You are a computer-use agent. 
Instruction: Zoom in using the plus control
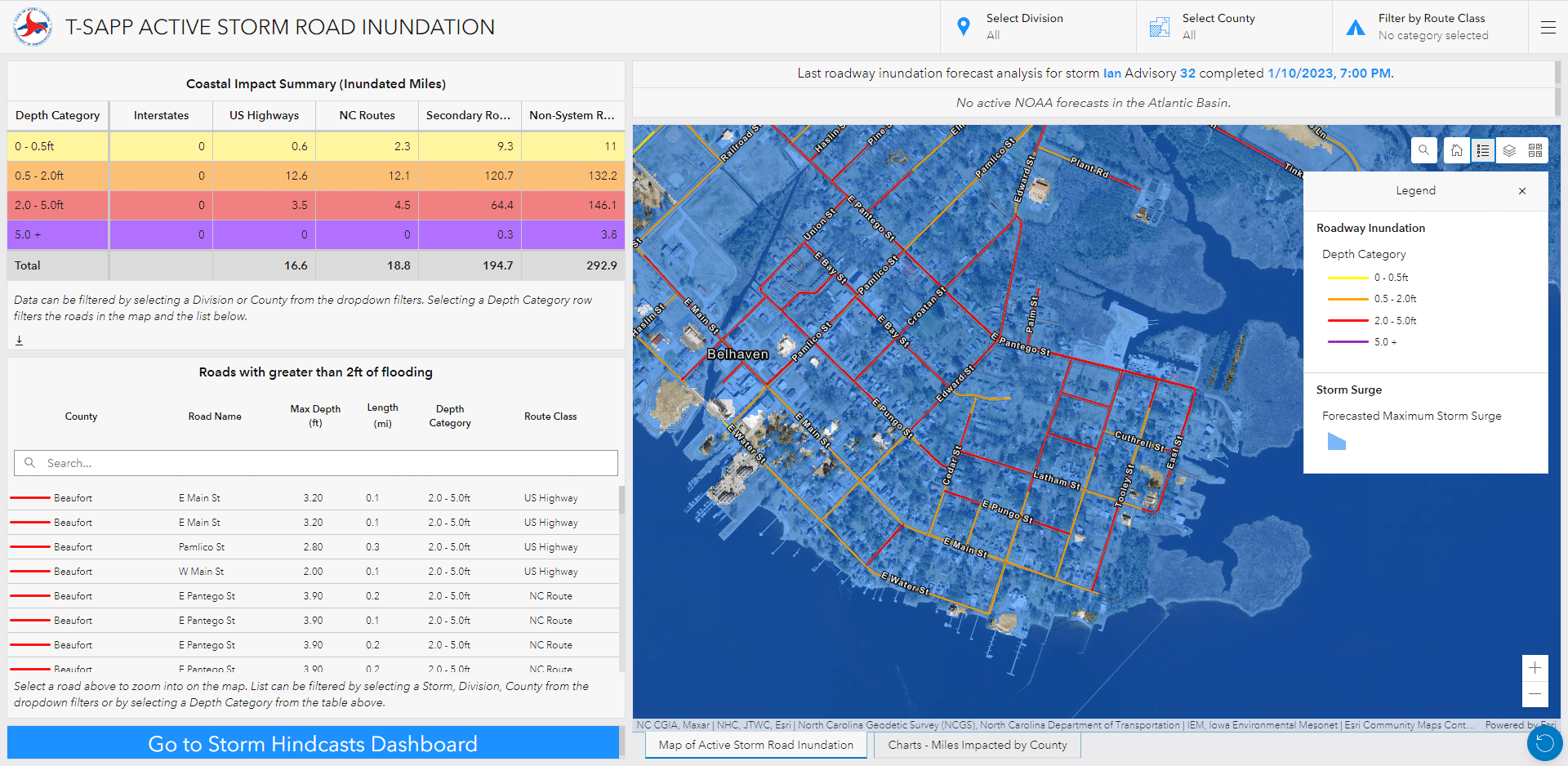[x=1535, y=666]
